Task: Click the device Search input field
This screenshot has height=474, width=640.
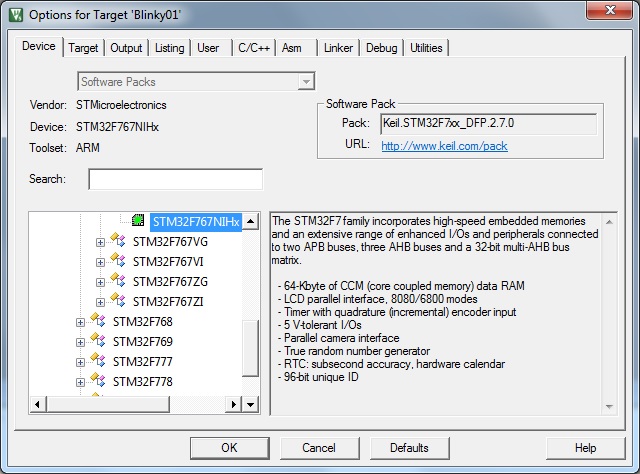Action: pos(176,179)
